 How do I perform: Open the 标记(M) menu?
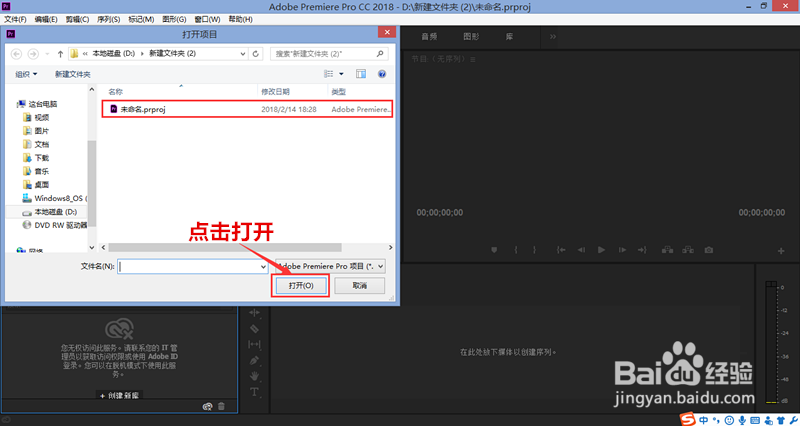(141, 19)
